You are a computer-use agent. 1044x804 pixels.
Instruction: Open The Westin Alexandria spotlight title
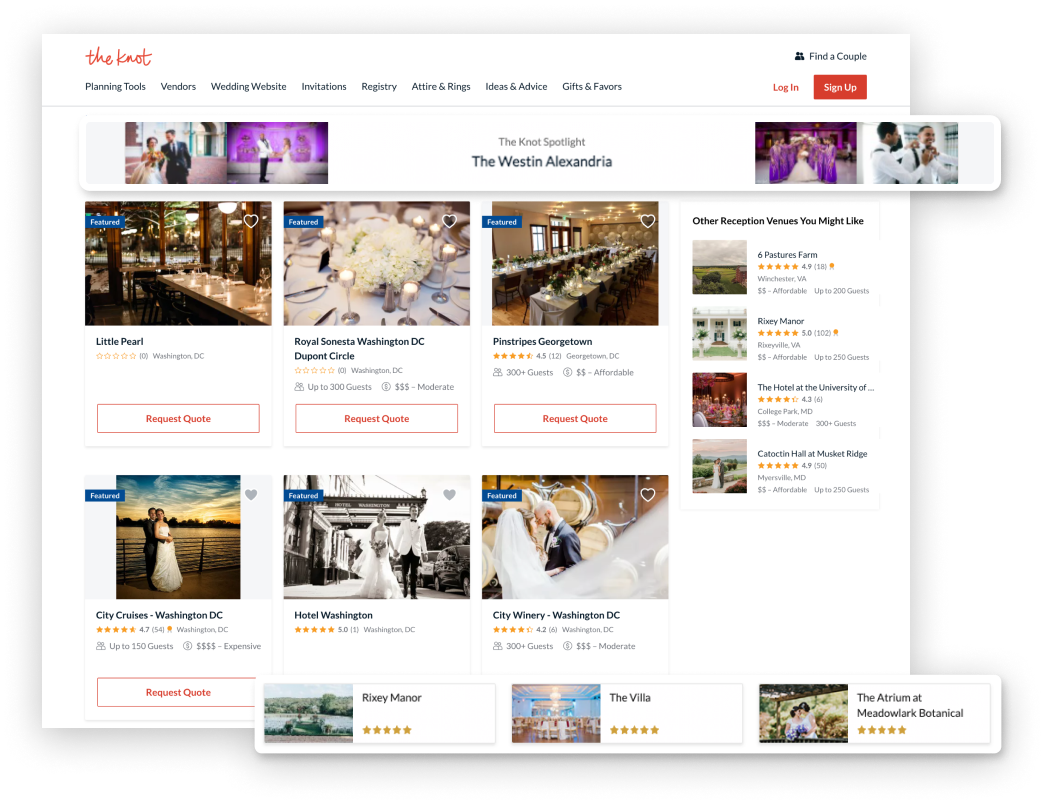point(542,162)
